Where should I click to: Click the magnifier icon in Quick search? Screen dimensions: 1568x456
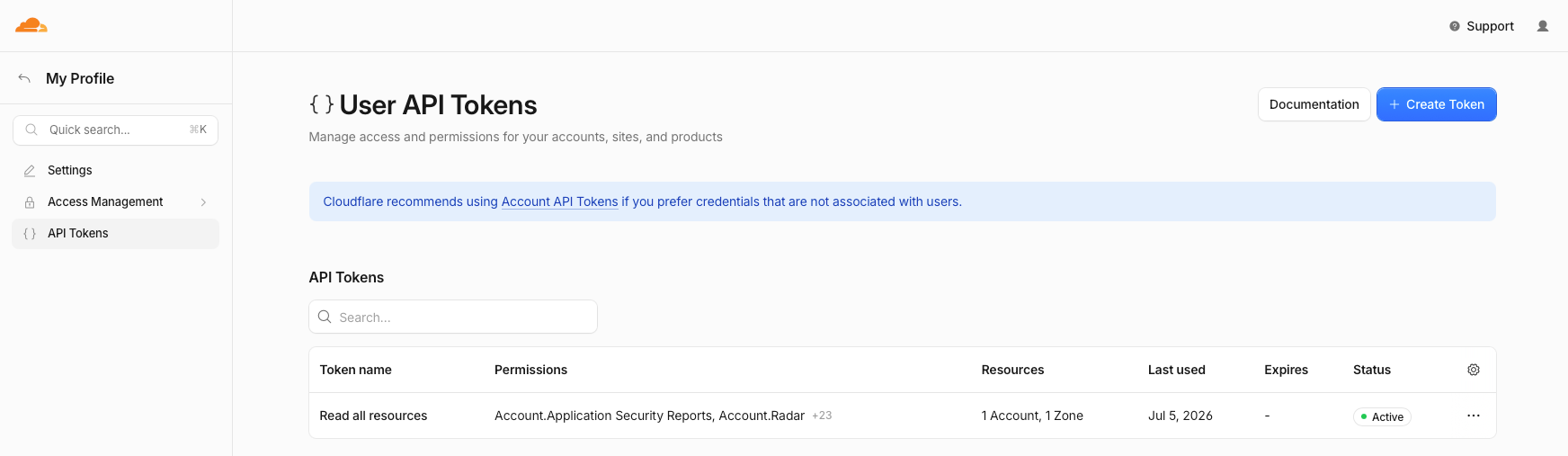[x=31, y=130]
